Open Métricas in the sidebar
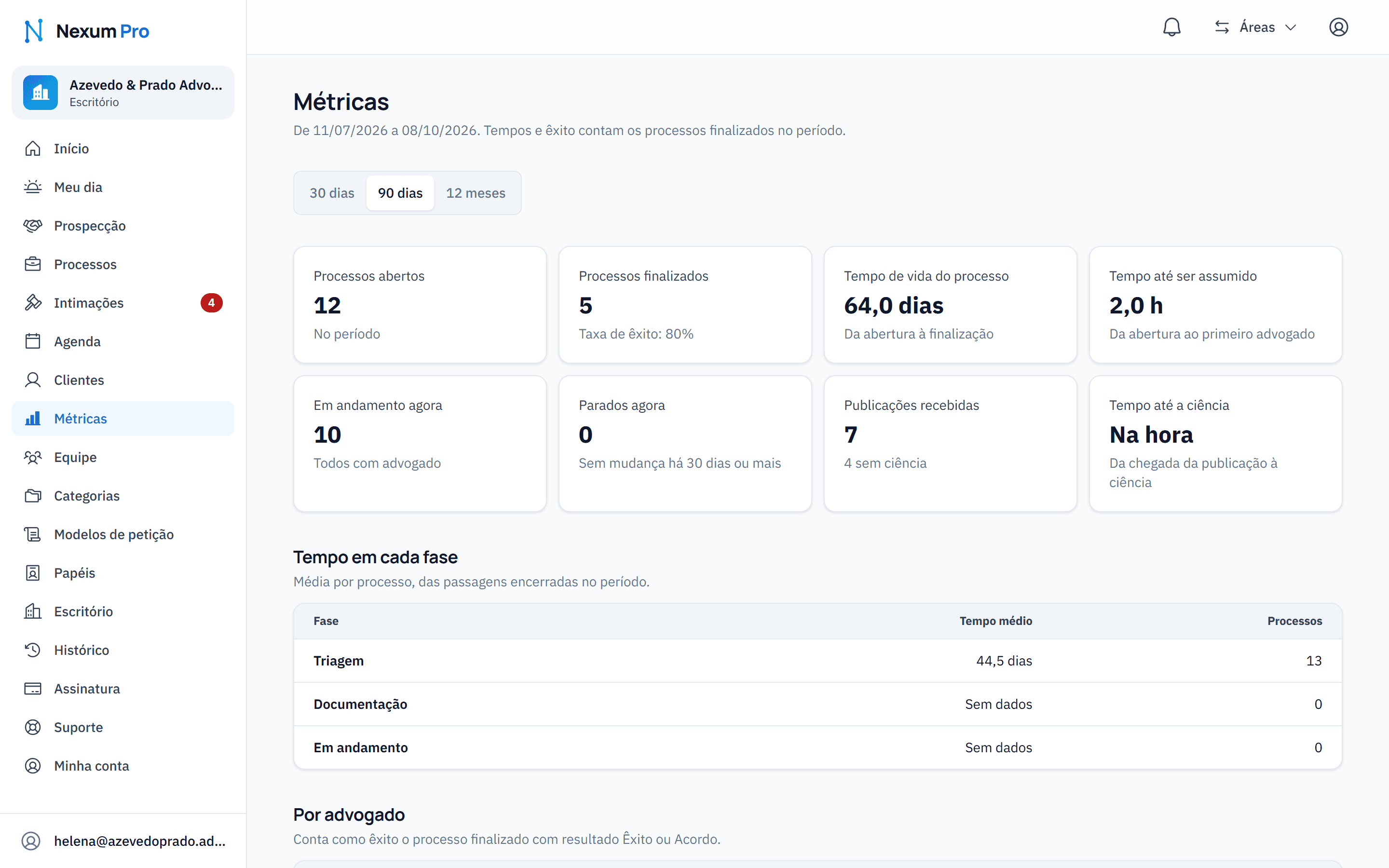Screen dimensions: 1389x868 123,419
